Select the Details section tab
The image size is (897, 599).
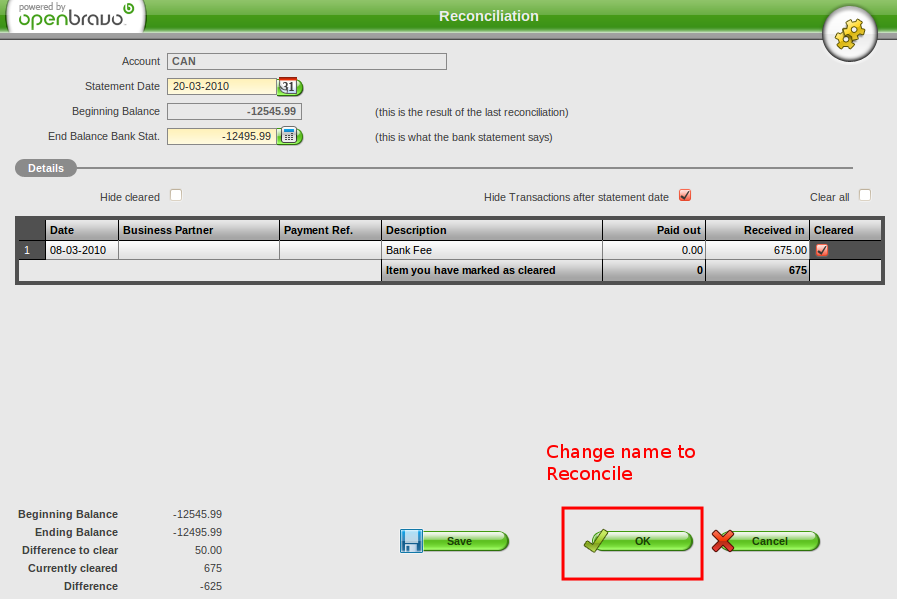(46, 168)
